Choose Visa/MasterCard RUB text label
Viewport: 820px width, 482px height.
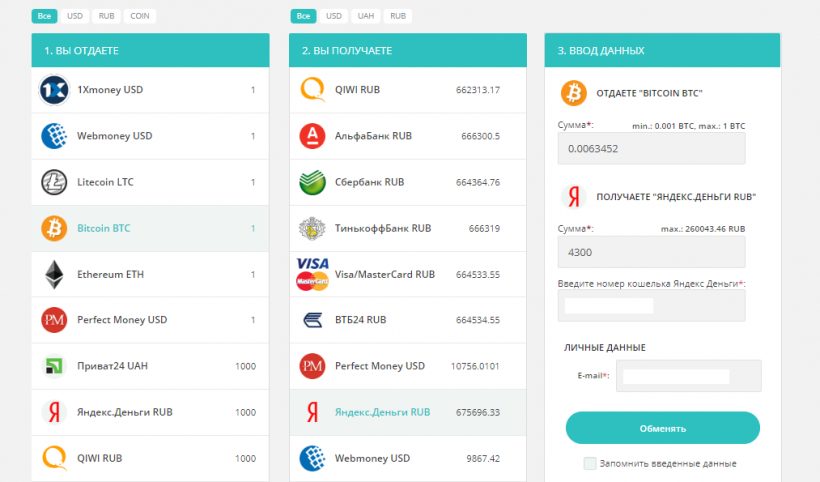coord(385,274)
